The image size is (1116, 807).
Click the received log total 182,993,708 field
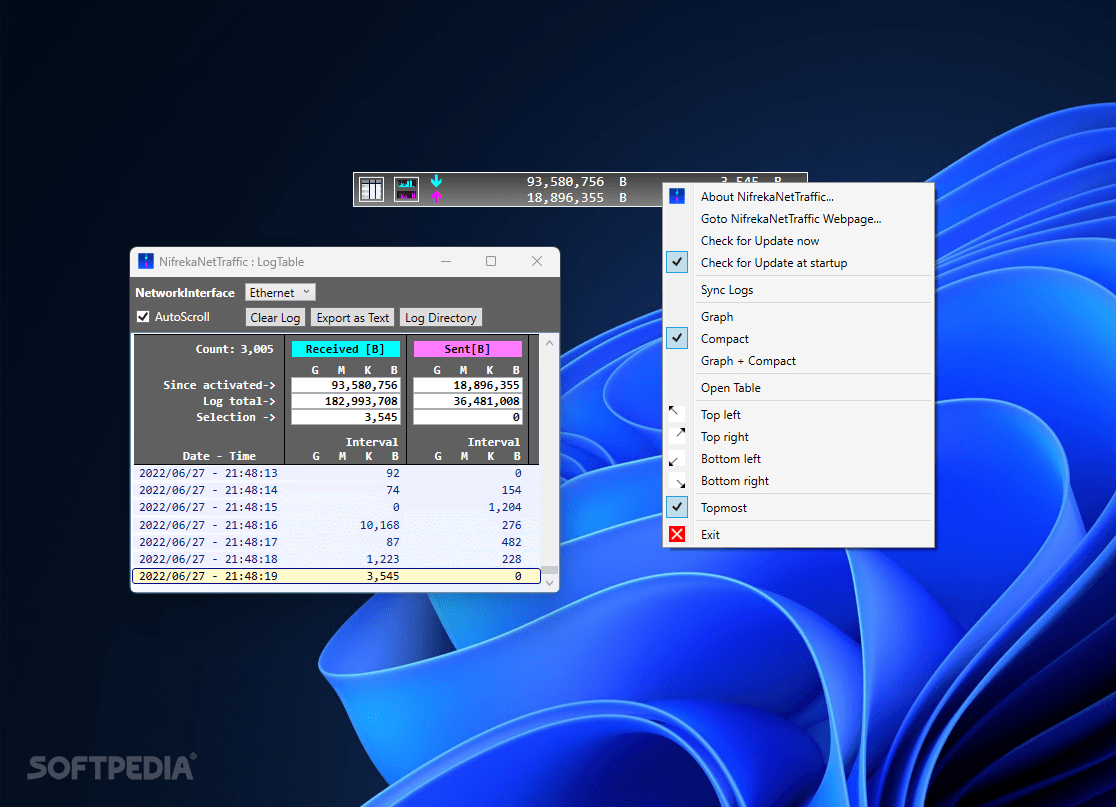345,401
